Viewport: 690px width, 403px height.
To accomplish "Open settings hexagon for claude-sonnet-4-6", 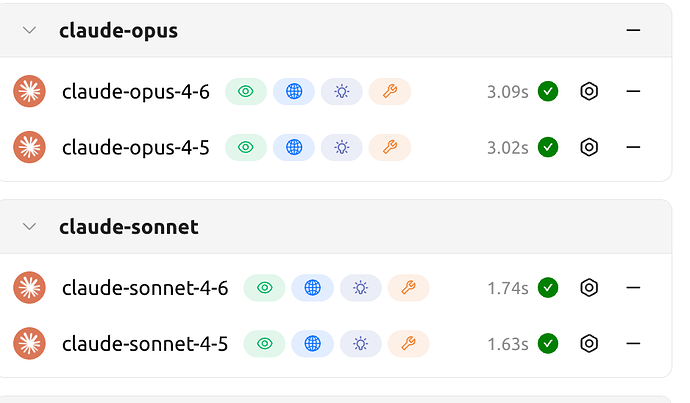I will [589, 288].
